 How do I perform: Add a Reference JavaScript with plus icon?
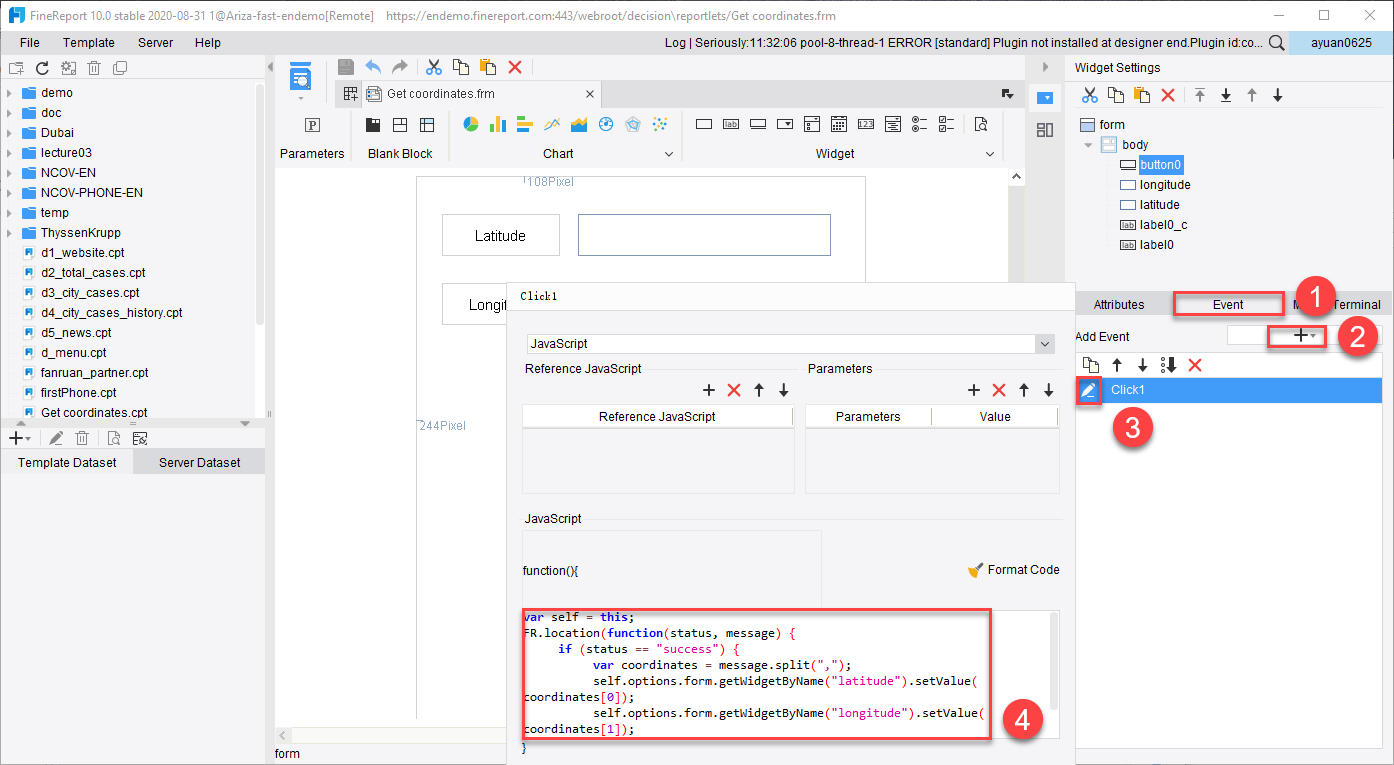(x=709, y=390)
